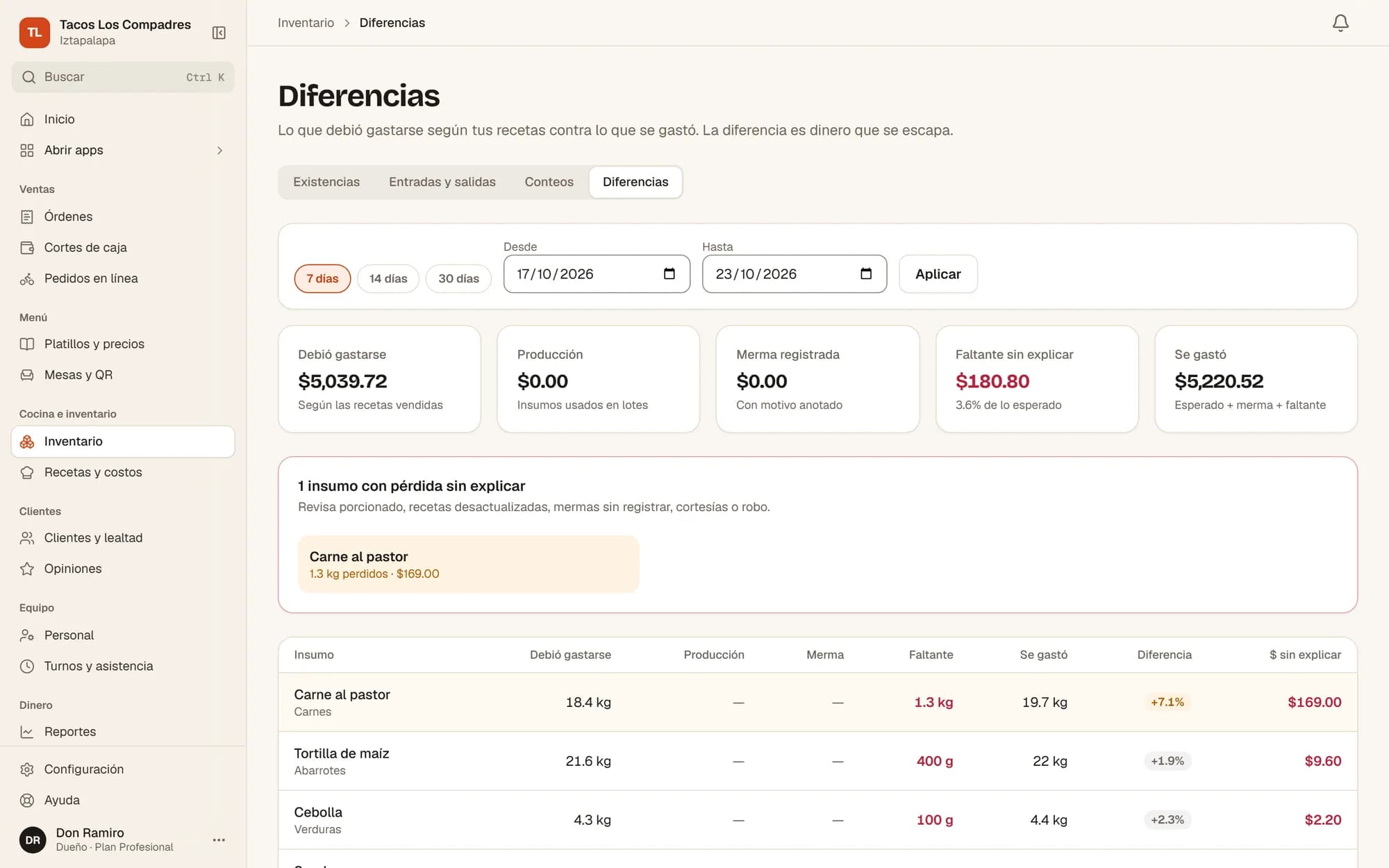Open Mesas y QR icon
Viewport: 1389px width, 868px height.
point(27,375)
